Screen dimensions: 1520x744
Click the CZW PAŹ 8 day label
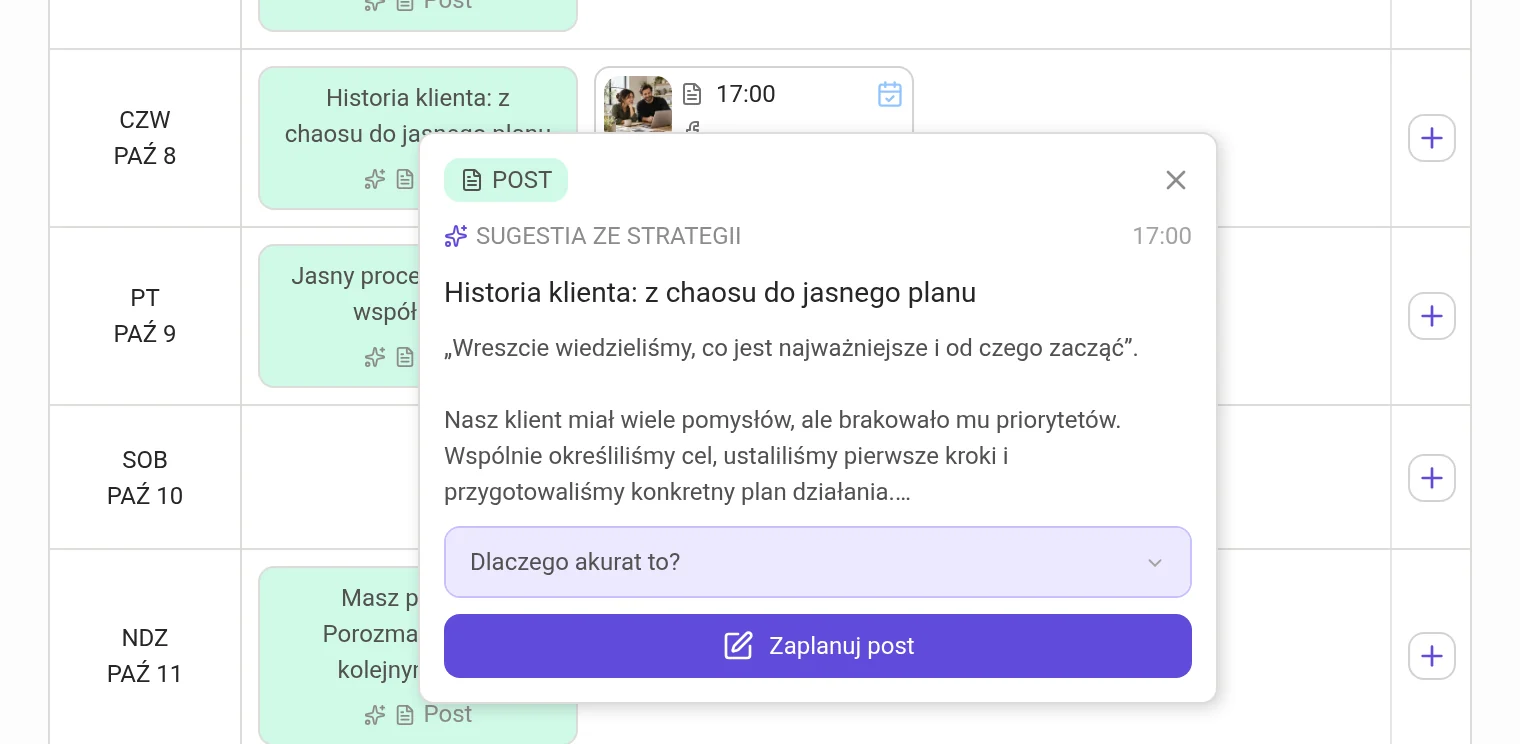[x=145, y=138]
